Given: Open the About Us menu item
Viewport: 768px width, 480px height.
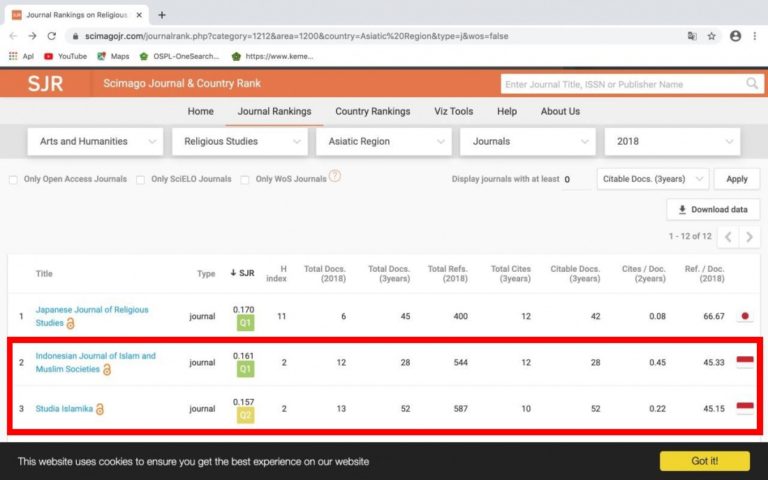Looking at the screenshot, I should point(560,112).
